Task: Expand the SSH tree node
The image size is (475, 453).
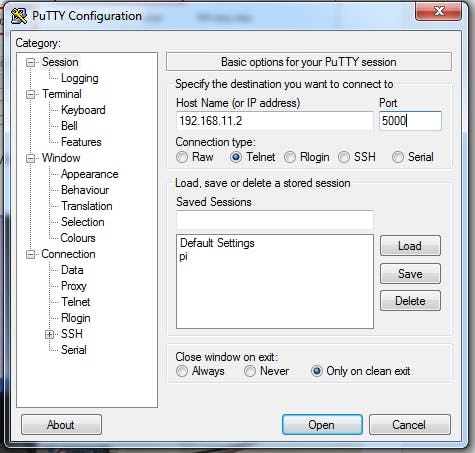Action: pyautogui.click(x=49, y=334)
